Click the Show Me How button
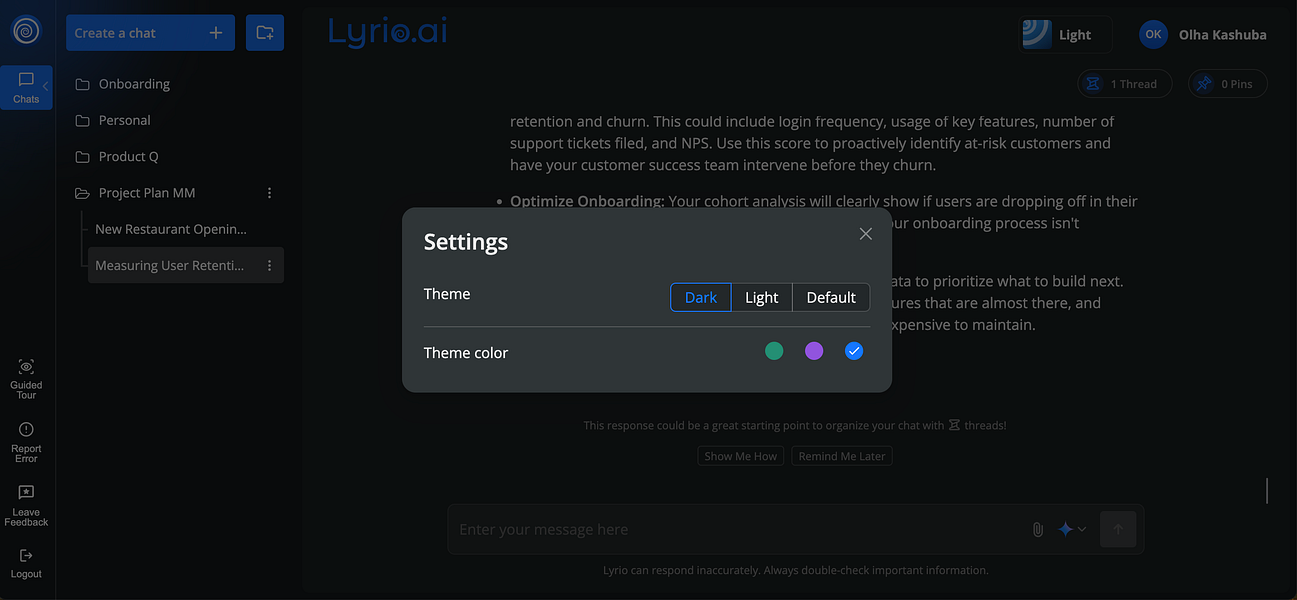This screenshot has height=600, width=1297. point(740,455)
